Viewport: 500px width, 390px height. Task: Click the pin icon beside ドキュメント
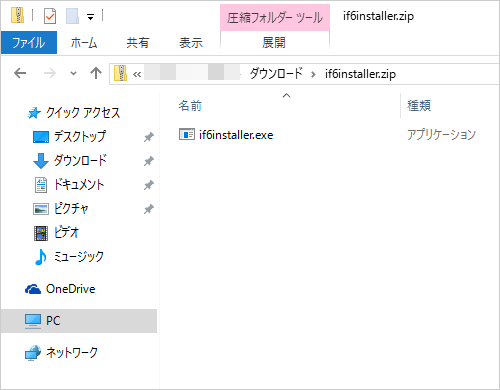(149, 185)
